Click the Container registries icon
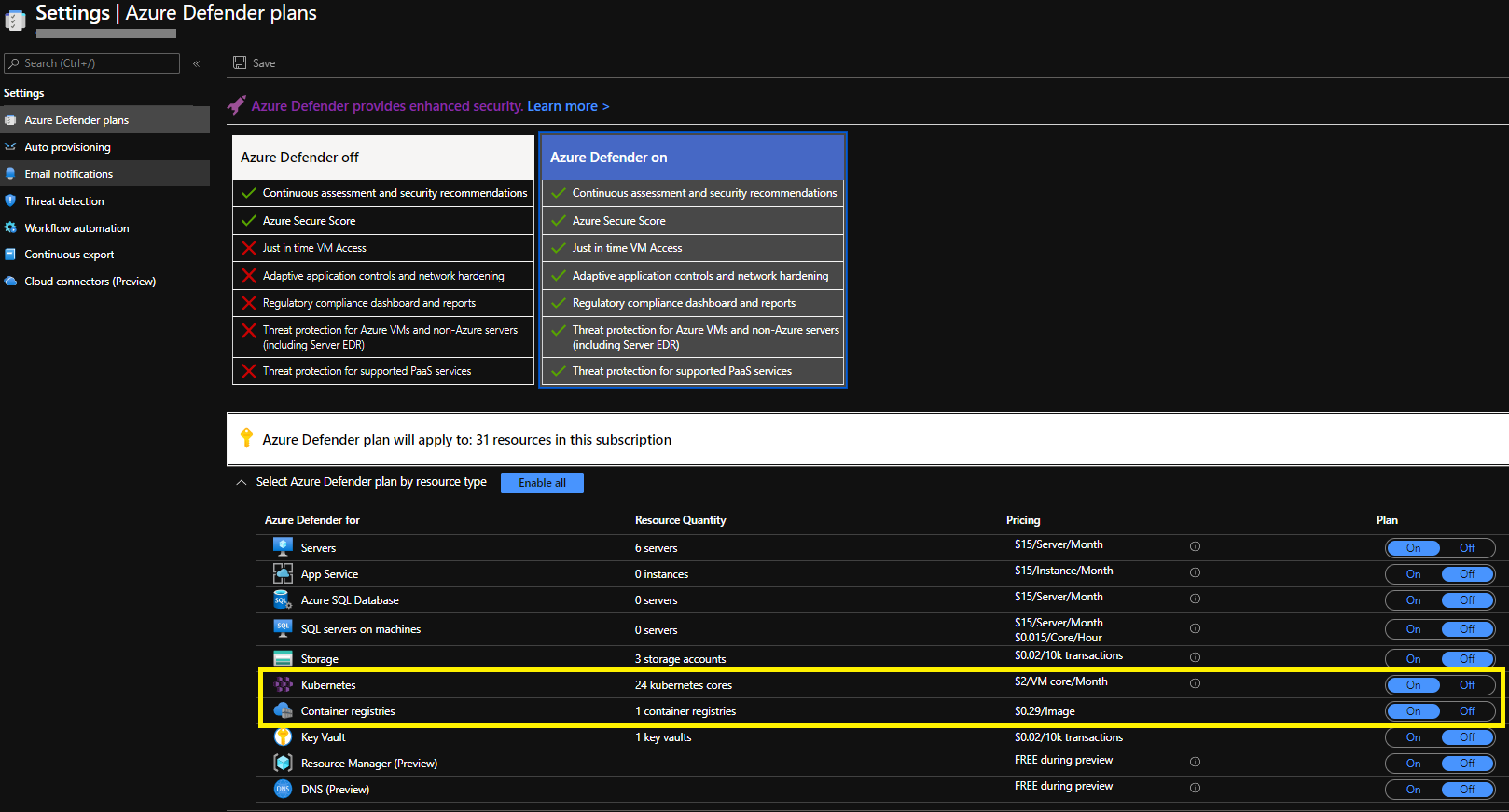The image size is (1509, 812). point(283,710)
